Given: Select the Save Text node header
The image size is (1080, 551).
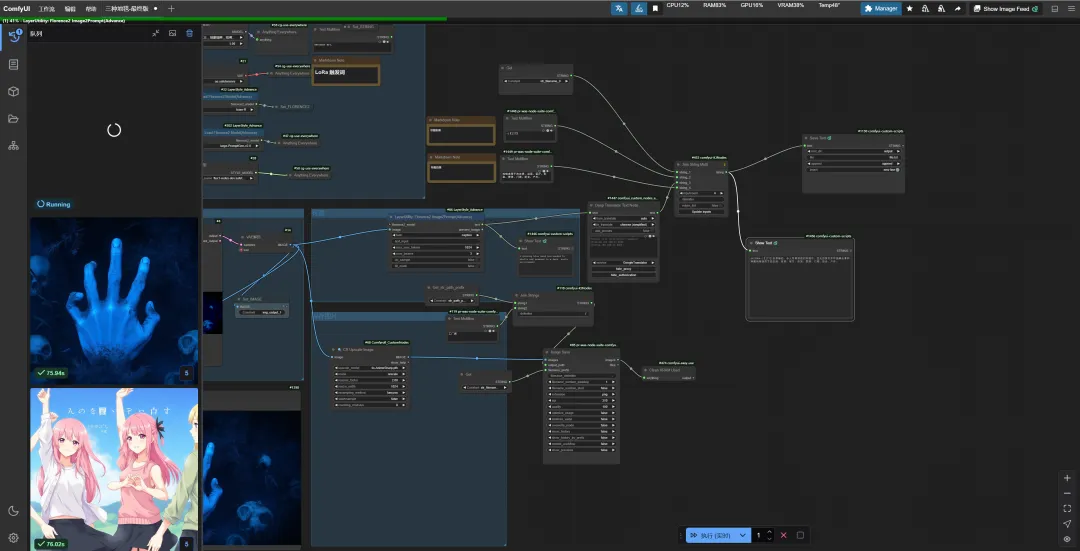Looking at the screenshot, I should click(853, 138).
